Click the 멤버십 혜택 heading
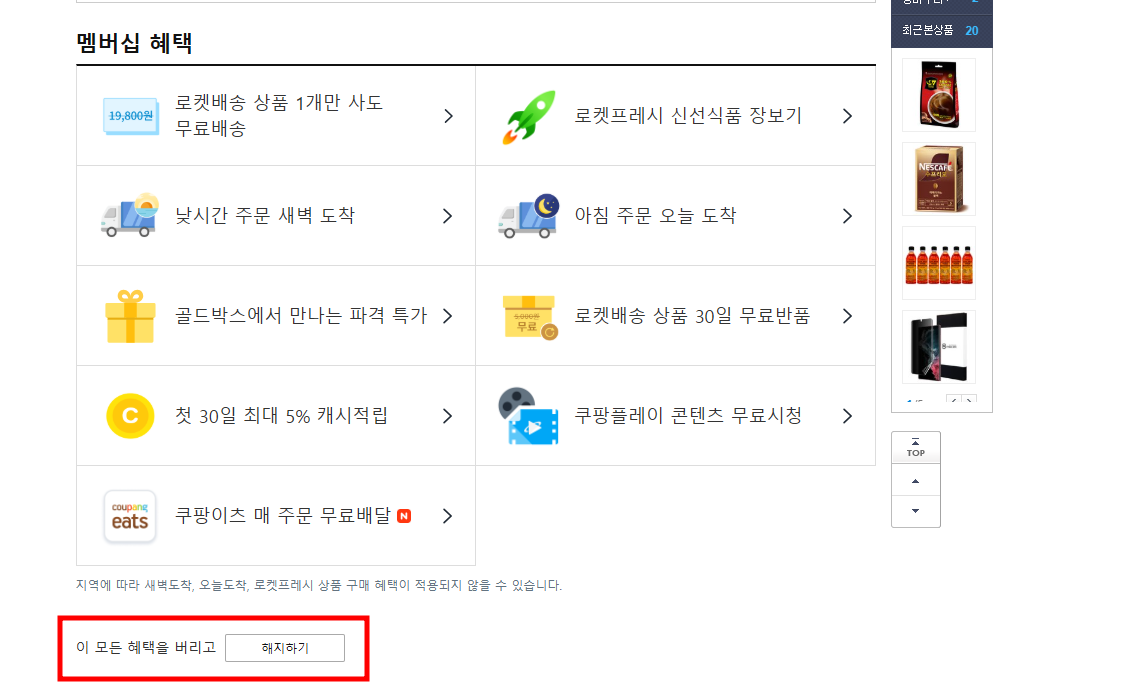This screenshot has width=1123, height=696. coord(134,43)
